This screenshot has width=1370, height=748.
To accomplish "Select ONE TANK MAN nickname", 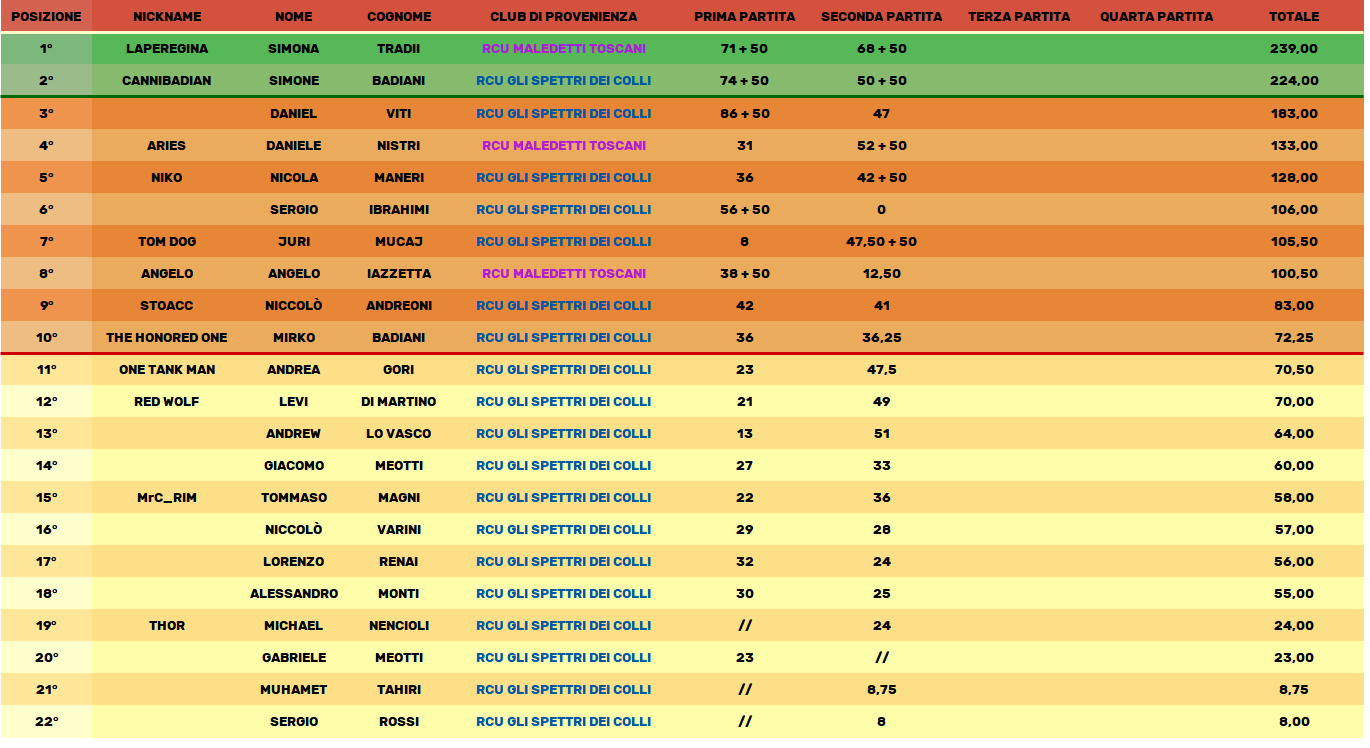I will coord(167,370).
